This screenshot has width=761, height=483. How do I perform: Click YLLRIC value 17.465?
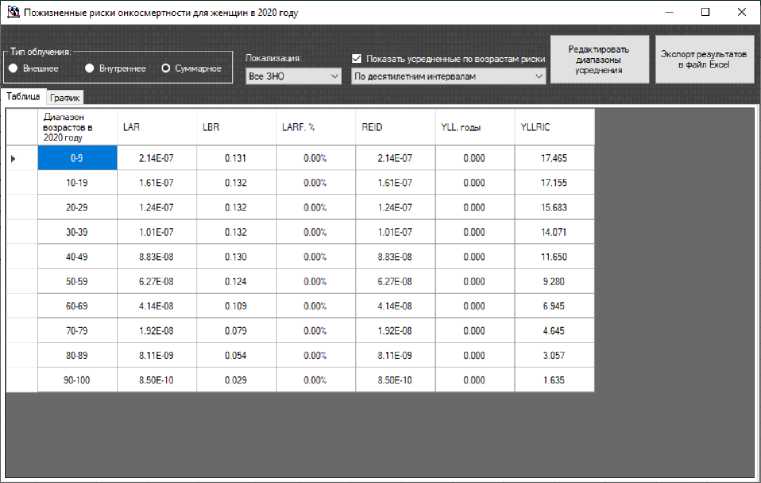[555, 158]
